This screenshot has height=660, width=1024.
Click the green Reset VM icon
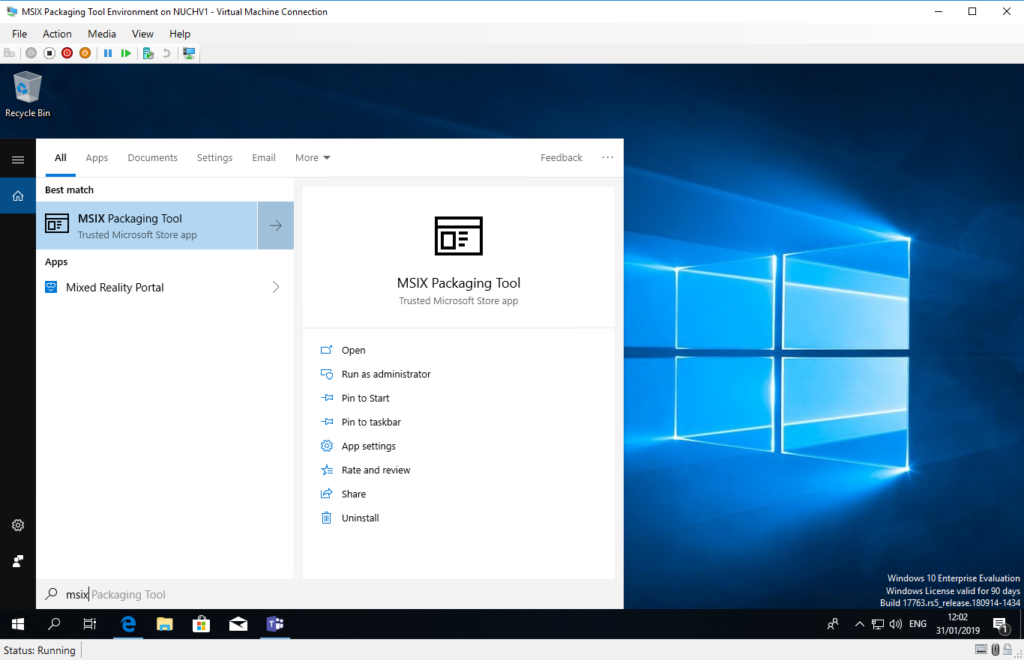pos(126,53)
